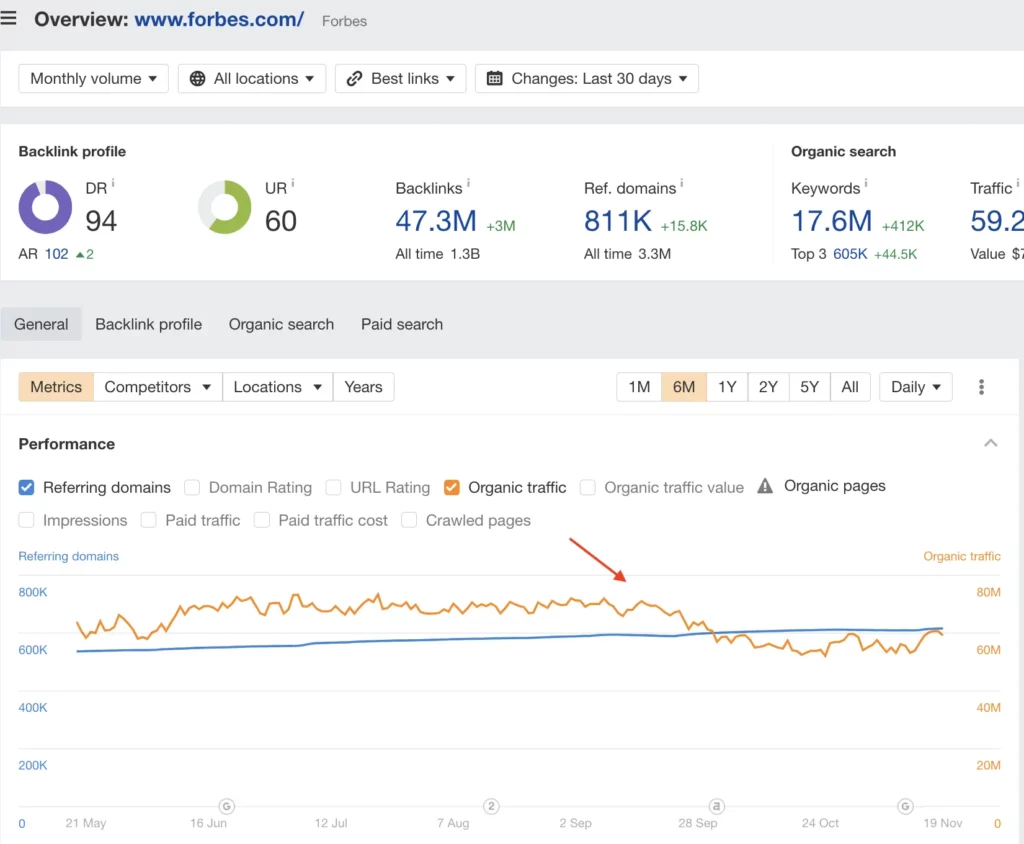The height and width of the screenshot is (844, 1024).
Task: Click the Backlinks info tooltip icon
Action: 468,184
